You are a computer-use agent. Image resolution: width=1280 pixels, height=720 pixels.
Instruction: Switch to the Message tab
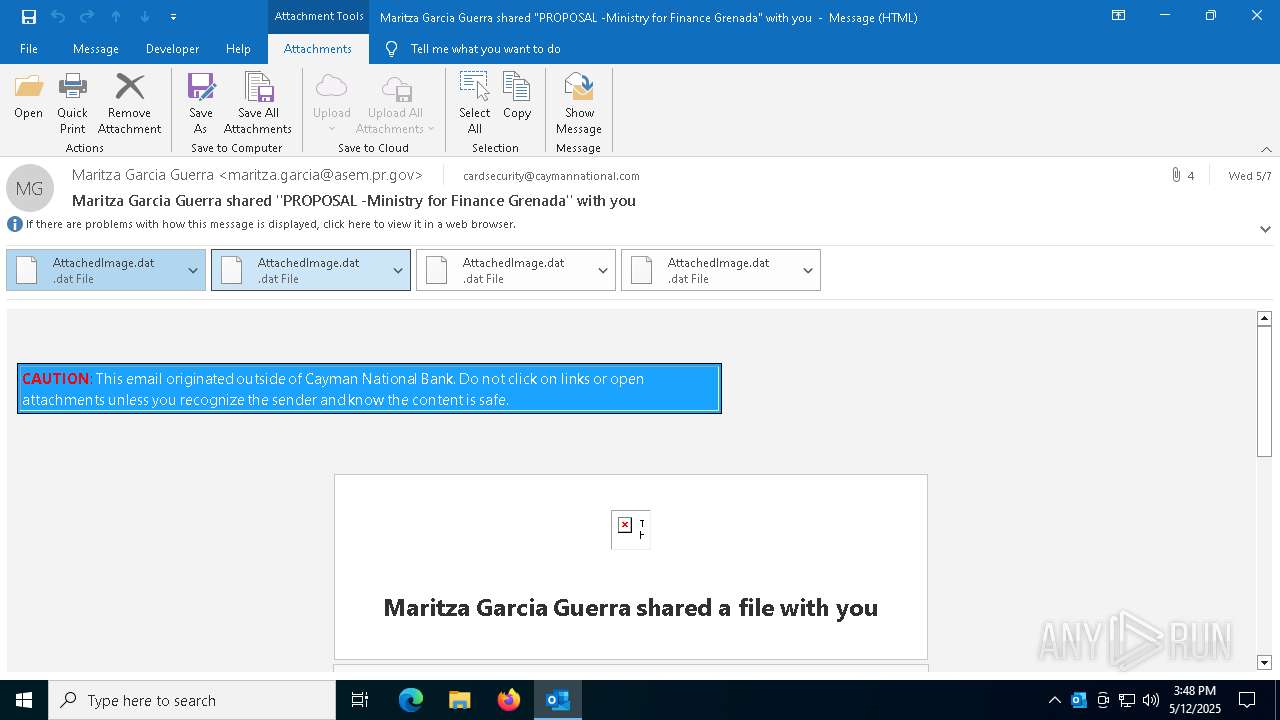tap(96, 49)
